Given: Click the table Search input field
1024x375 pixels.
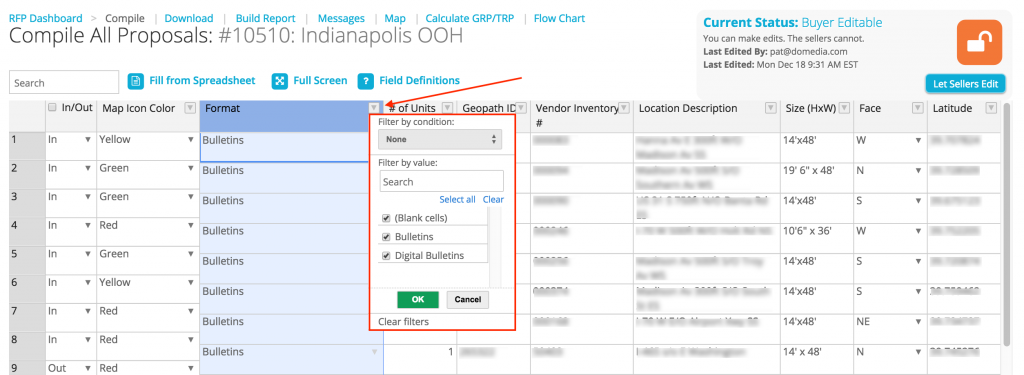Looking at the screenshot, I should coord(64,82).
